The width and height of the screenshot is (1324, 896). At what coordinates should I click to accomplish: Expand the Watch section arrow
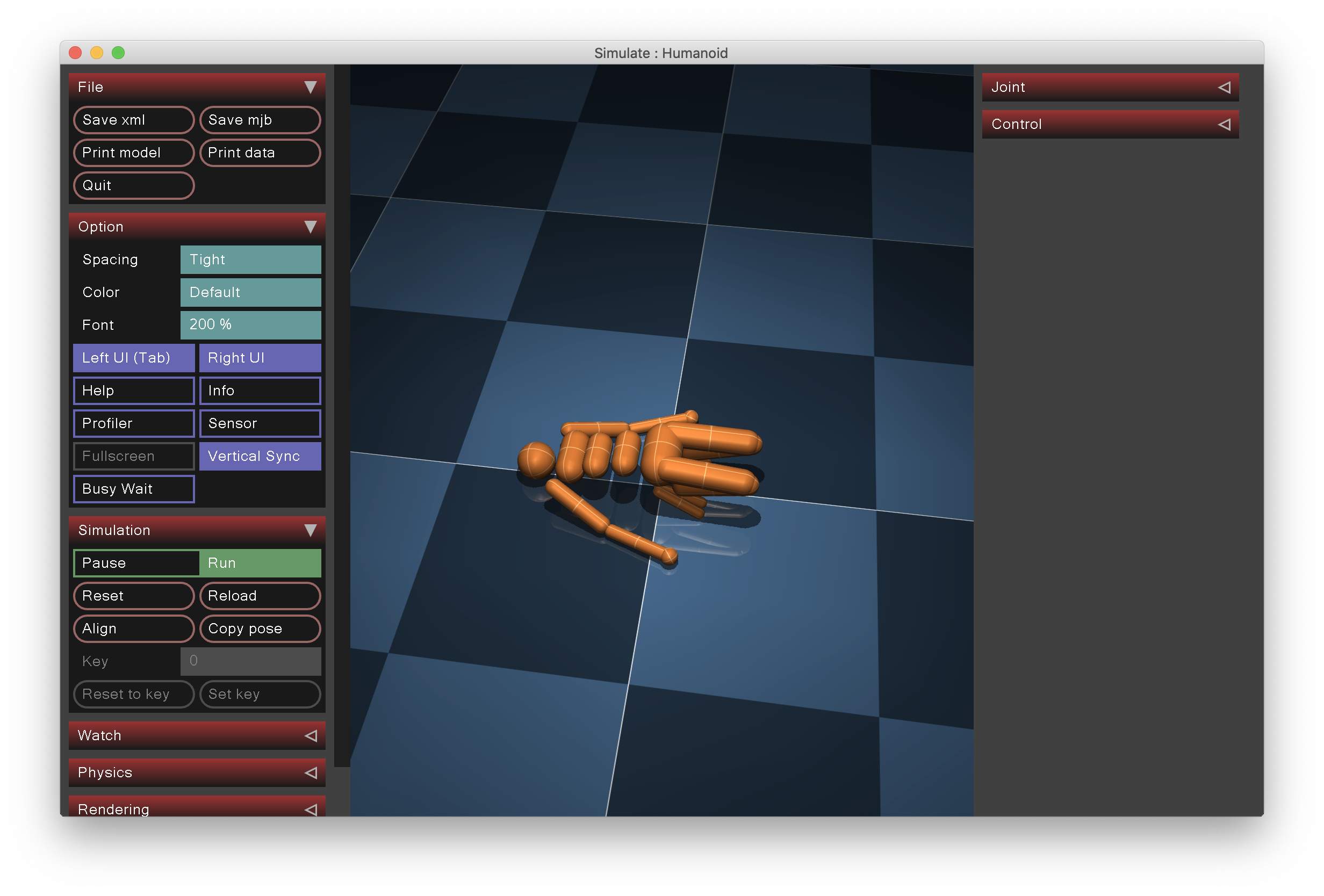(311, 735)
